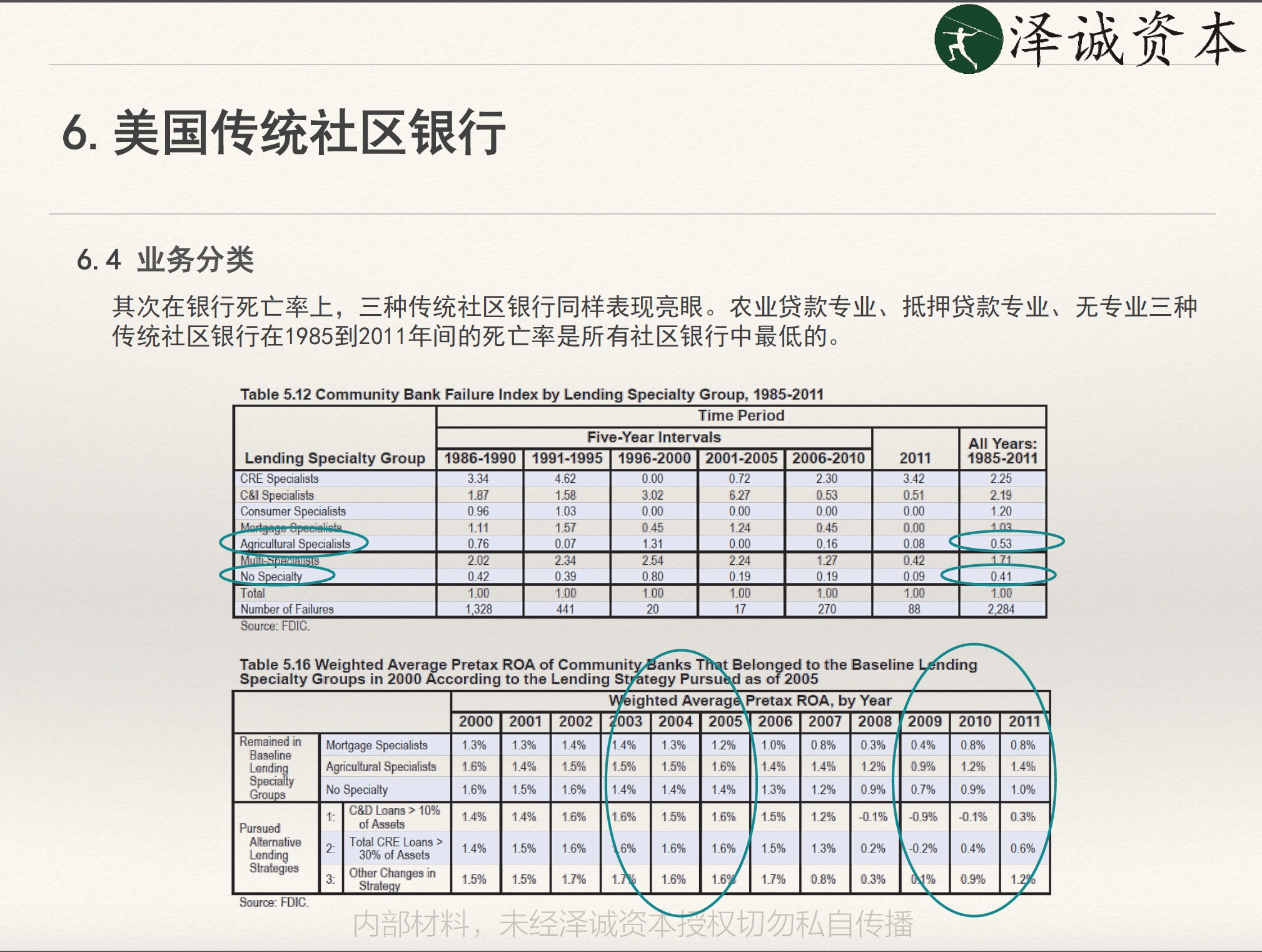Click the Table 5.12 Community Bank Failure Index title
The width and height of the screenshot is (1262, 952).
click(x=532, y=394)
